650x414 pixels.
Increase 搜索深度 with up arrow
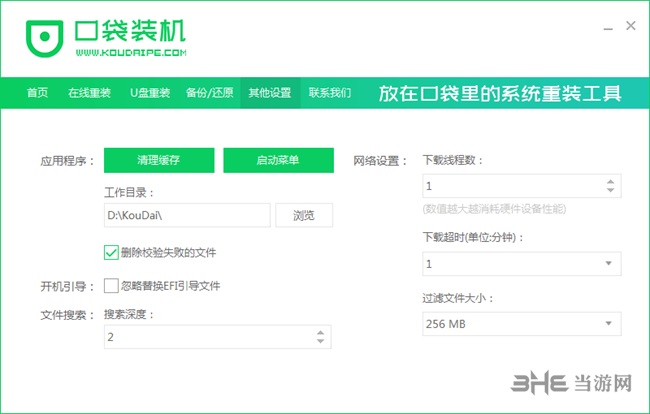pos(320,333)
